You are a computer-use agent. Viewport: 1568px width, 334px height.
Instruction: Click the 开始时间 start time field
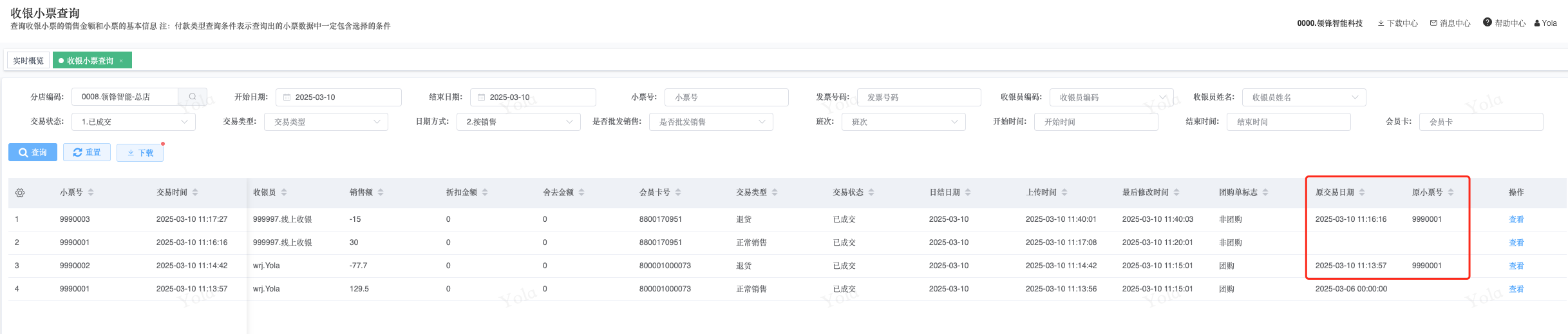point(1096,122)
